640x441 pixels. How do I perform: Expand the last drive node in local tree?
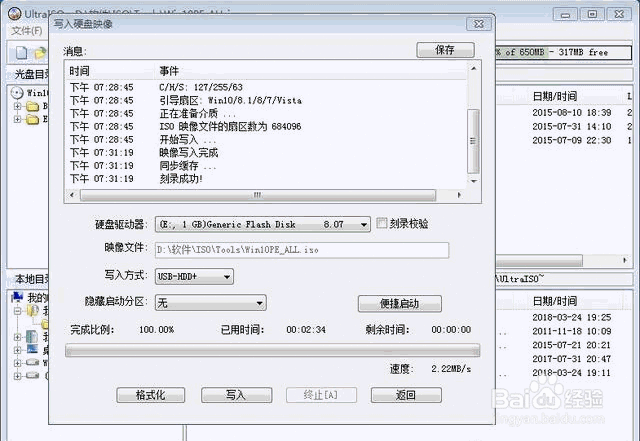click(17, 376)
